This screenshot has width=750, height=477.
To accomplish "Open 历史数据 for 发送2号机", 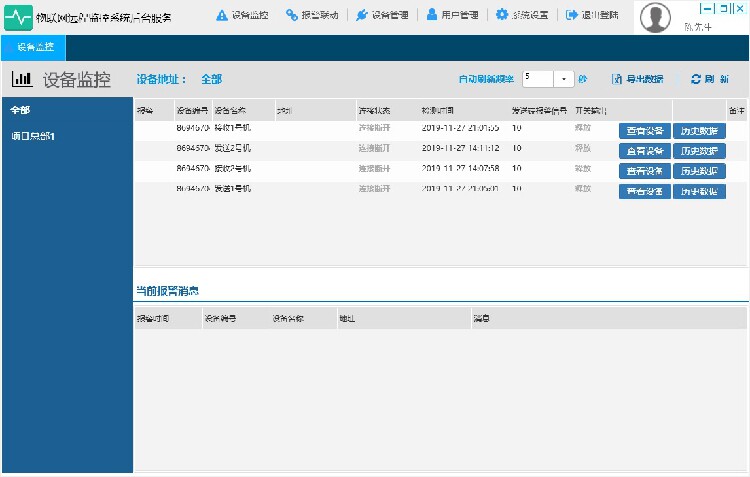I will [x=698, y=151].
